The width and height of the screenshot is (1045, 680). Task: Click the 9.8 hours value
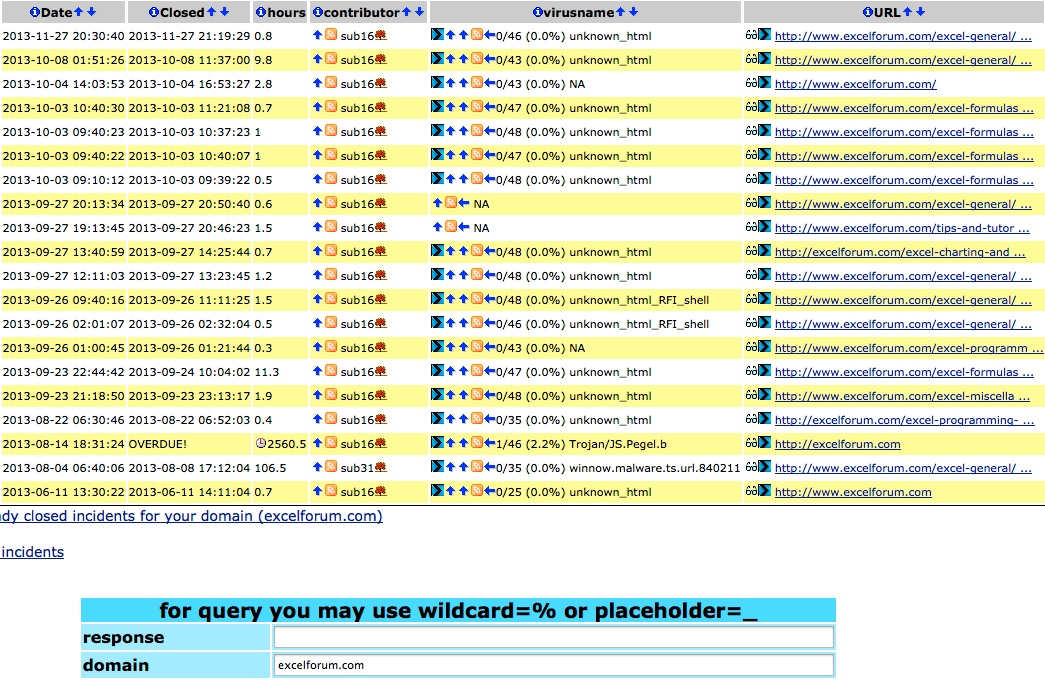(x=263, y=60)
